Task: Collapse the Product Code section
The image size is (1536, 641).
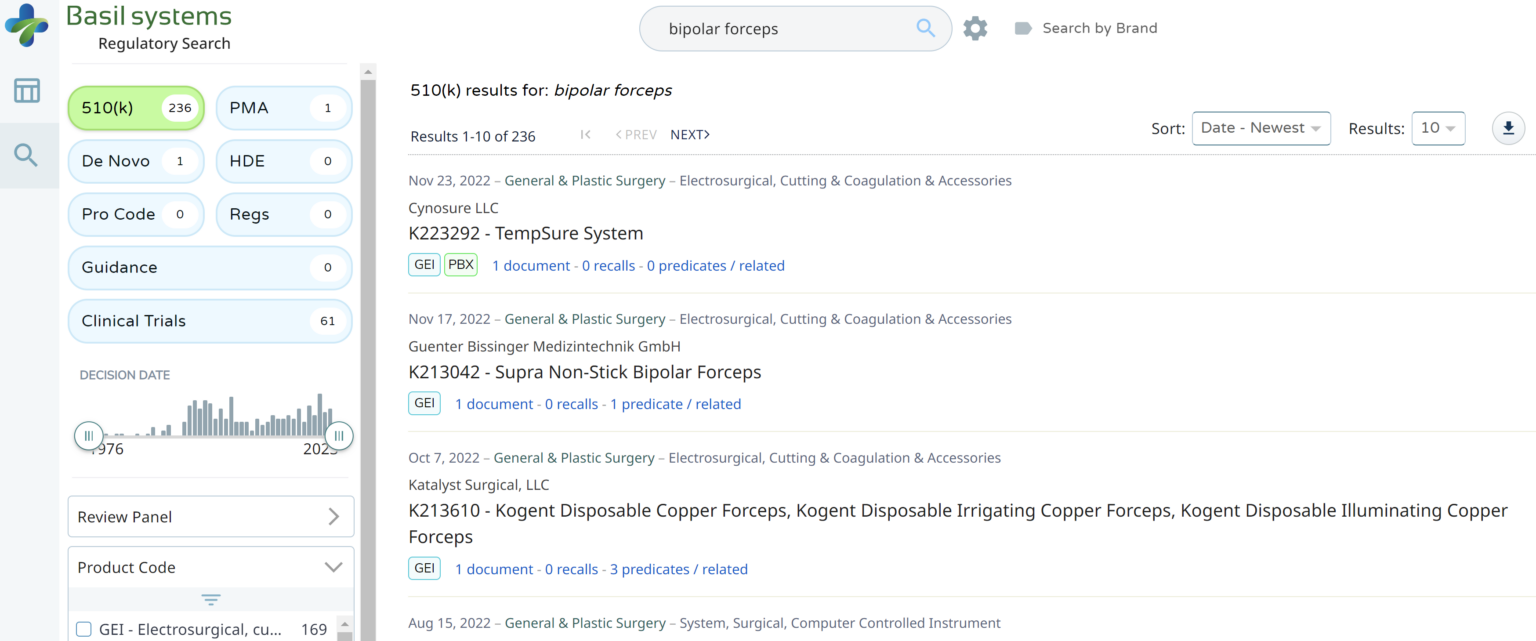Action: click(x=333, y=567)
